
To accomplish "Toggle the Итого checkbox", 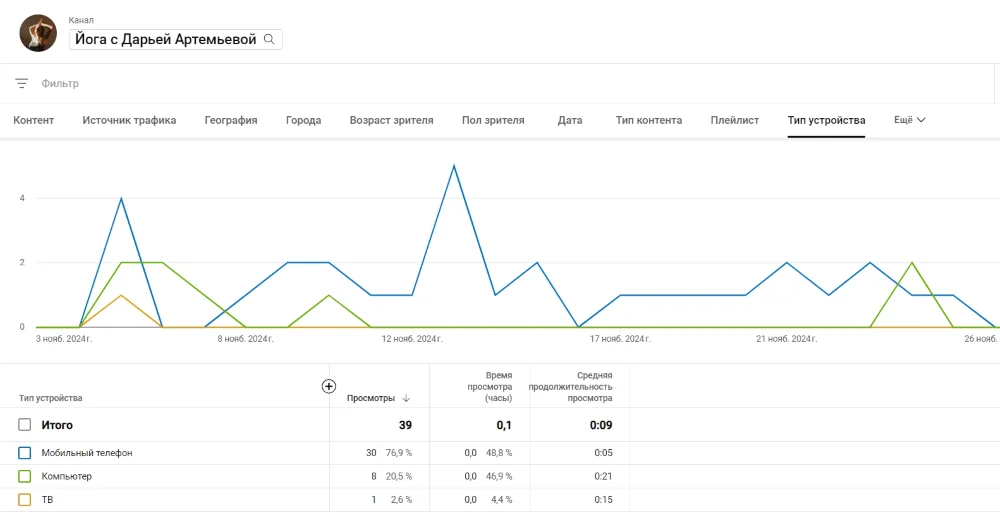I will pyautogui.click(x=25, y=425).
